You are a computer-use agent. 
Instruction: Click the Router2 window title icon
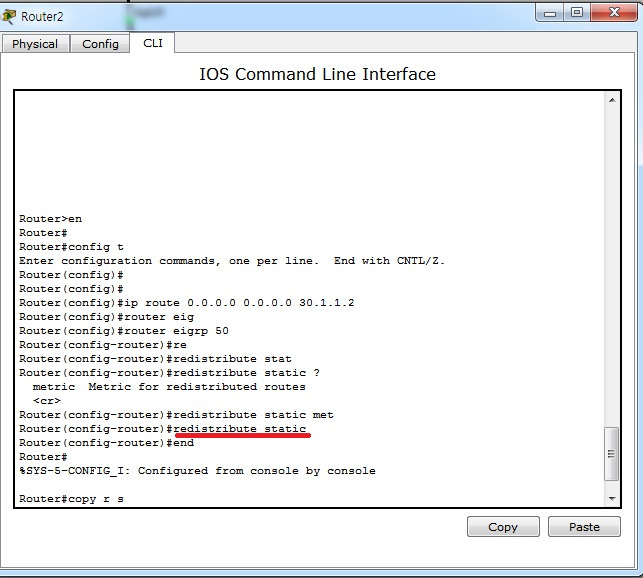tap(9, 16)
